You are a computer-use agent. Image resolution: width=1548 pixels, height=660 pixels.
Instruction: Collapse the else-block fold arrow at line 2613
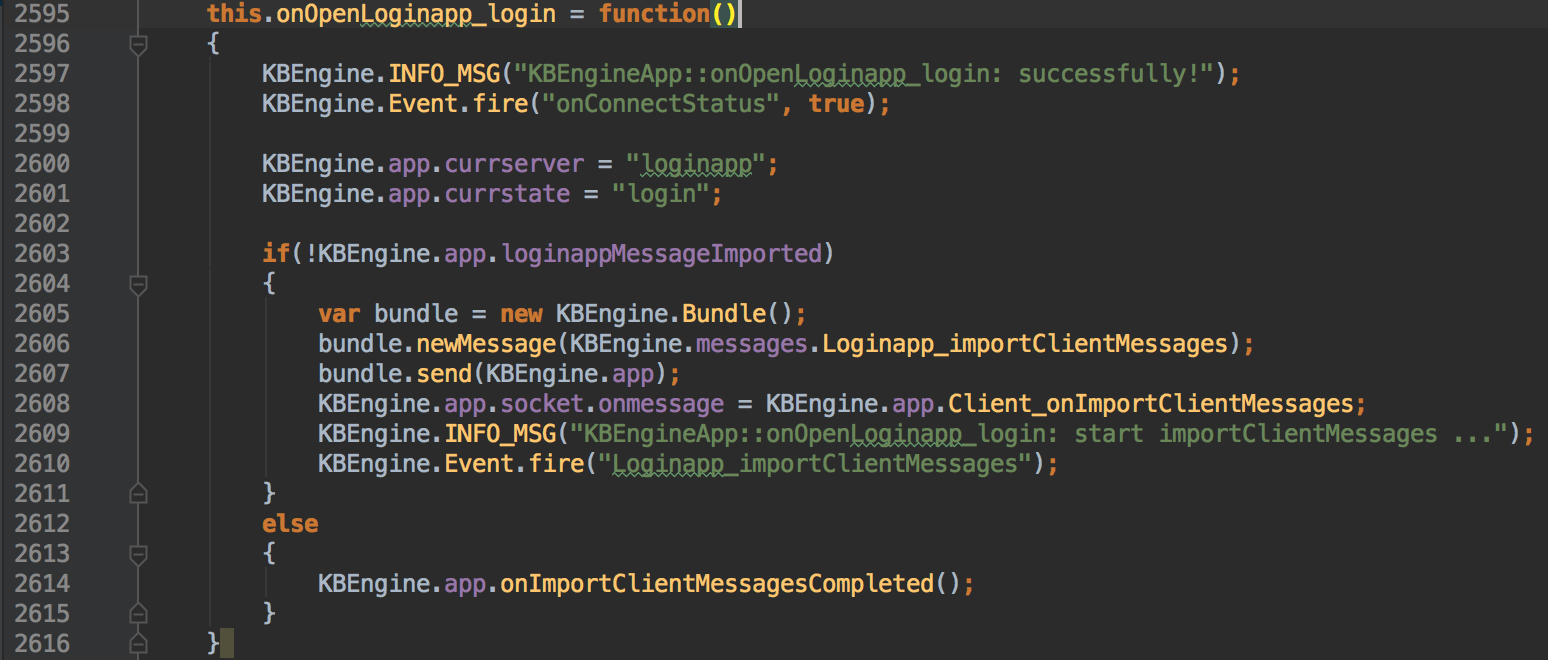point(138,553)
